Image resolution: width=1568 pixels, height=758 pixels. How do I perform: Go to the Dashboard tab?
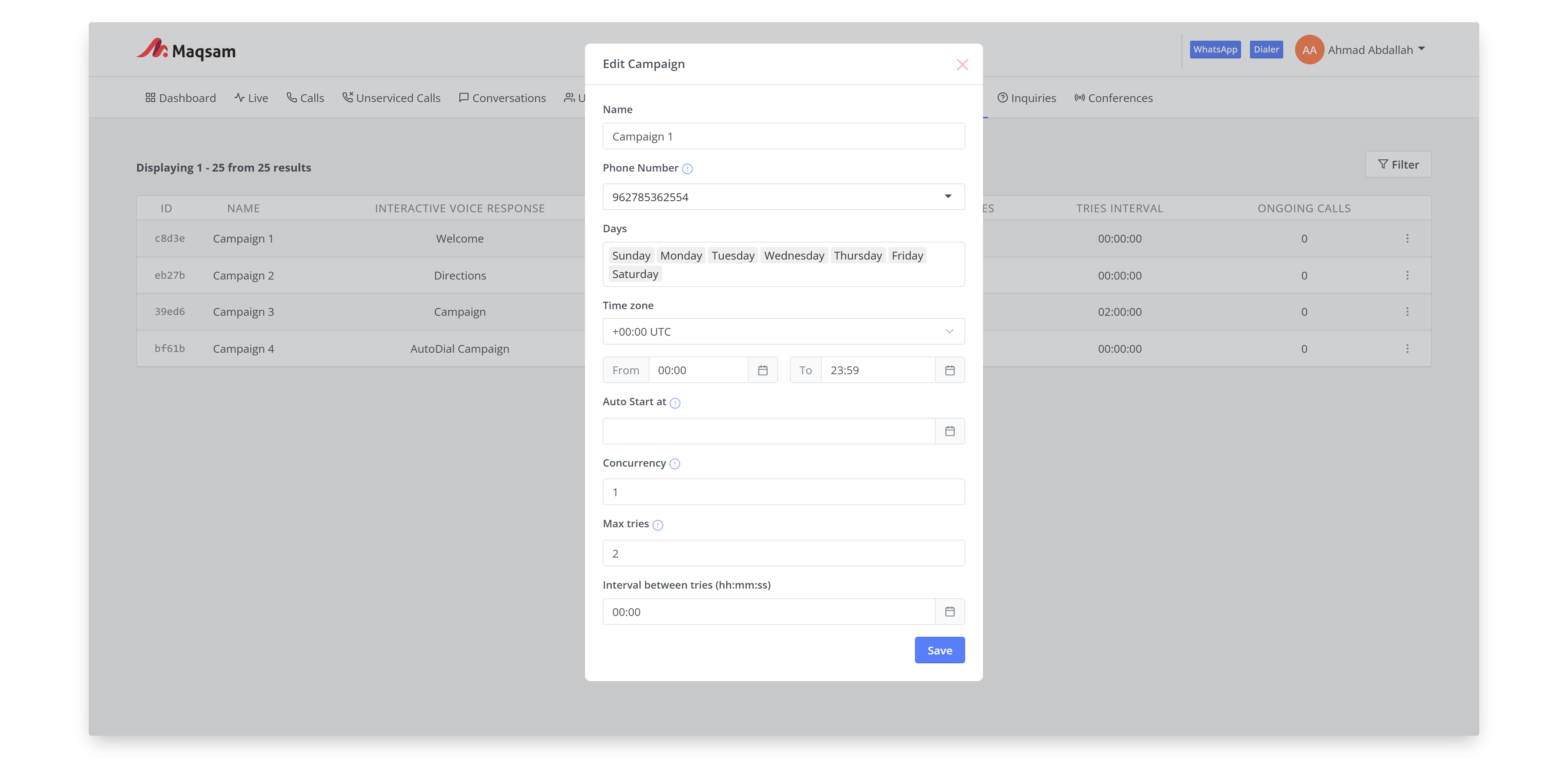pos(181,98)
